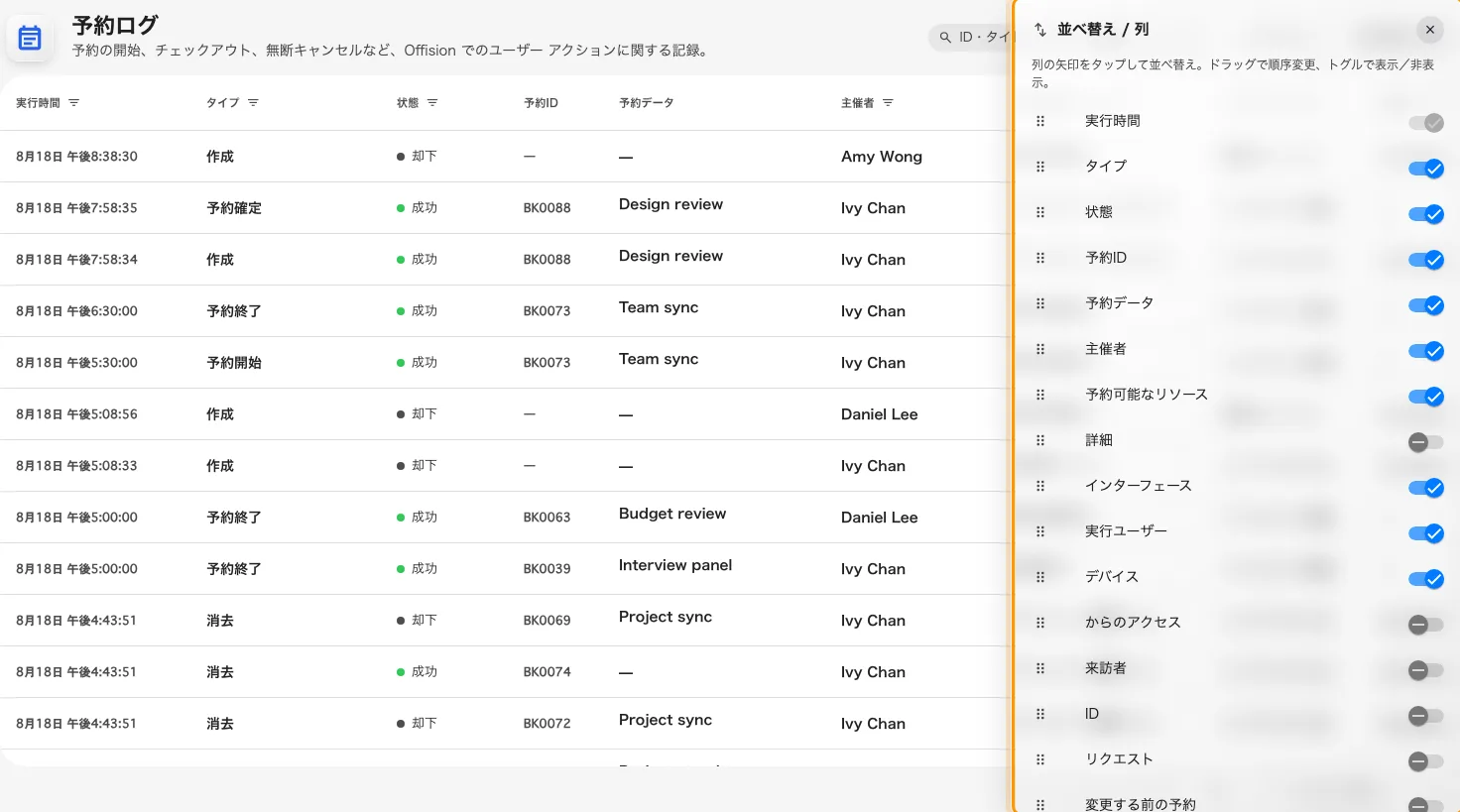The width and height of the screenshot is (1460, 812).
Task: Grab drag handle for 予約可能なリソース row
Action: point(1040,395)
